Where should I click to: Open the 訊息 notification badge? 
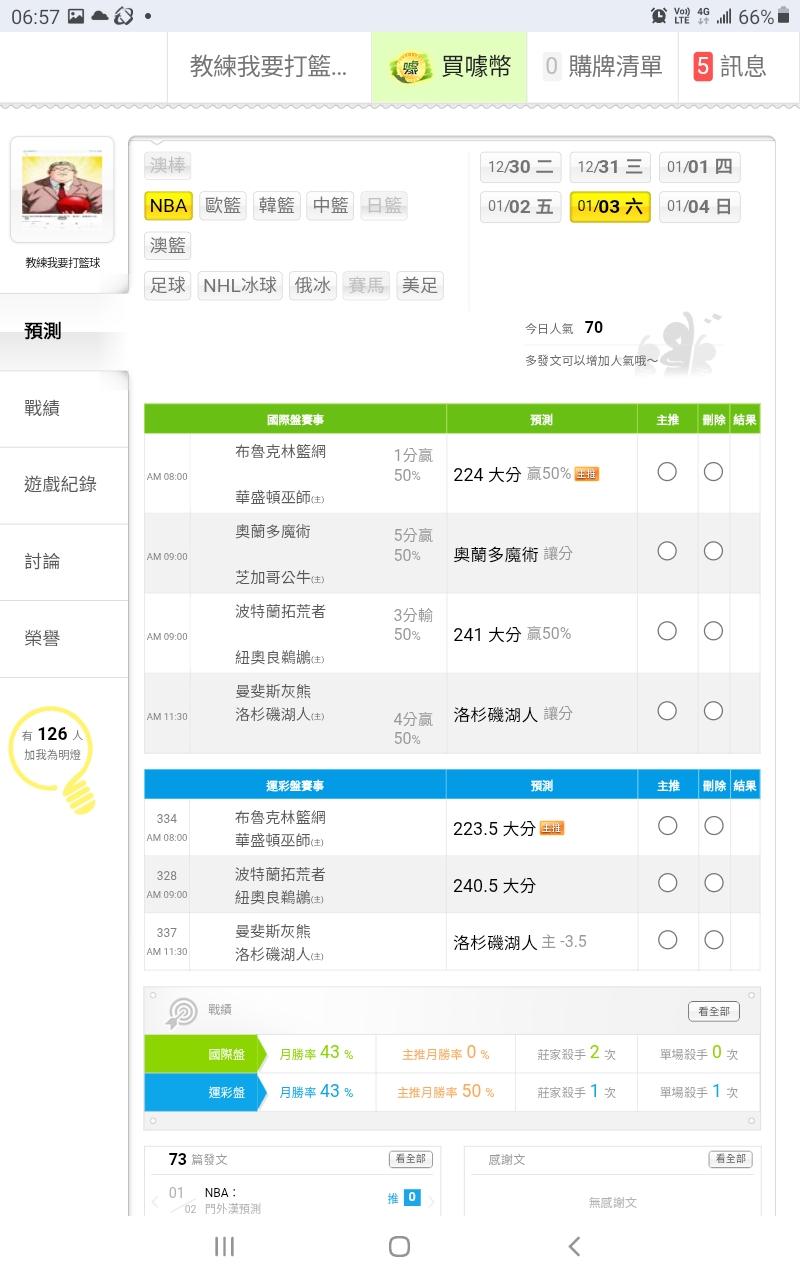(x=703, y=67)
